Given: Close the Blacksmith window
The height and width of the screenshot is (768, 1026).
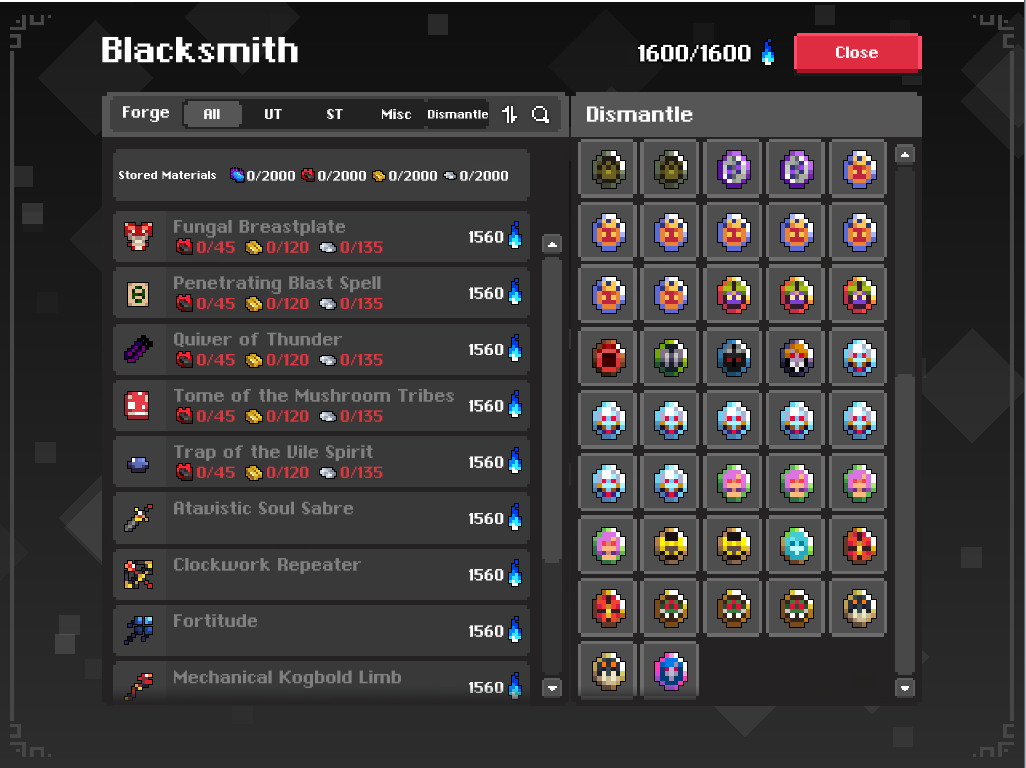Looking at the screenshot, I should pos(857,52).
